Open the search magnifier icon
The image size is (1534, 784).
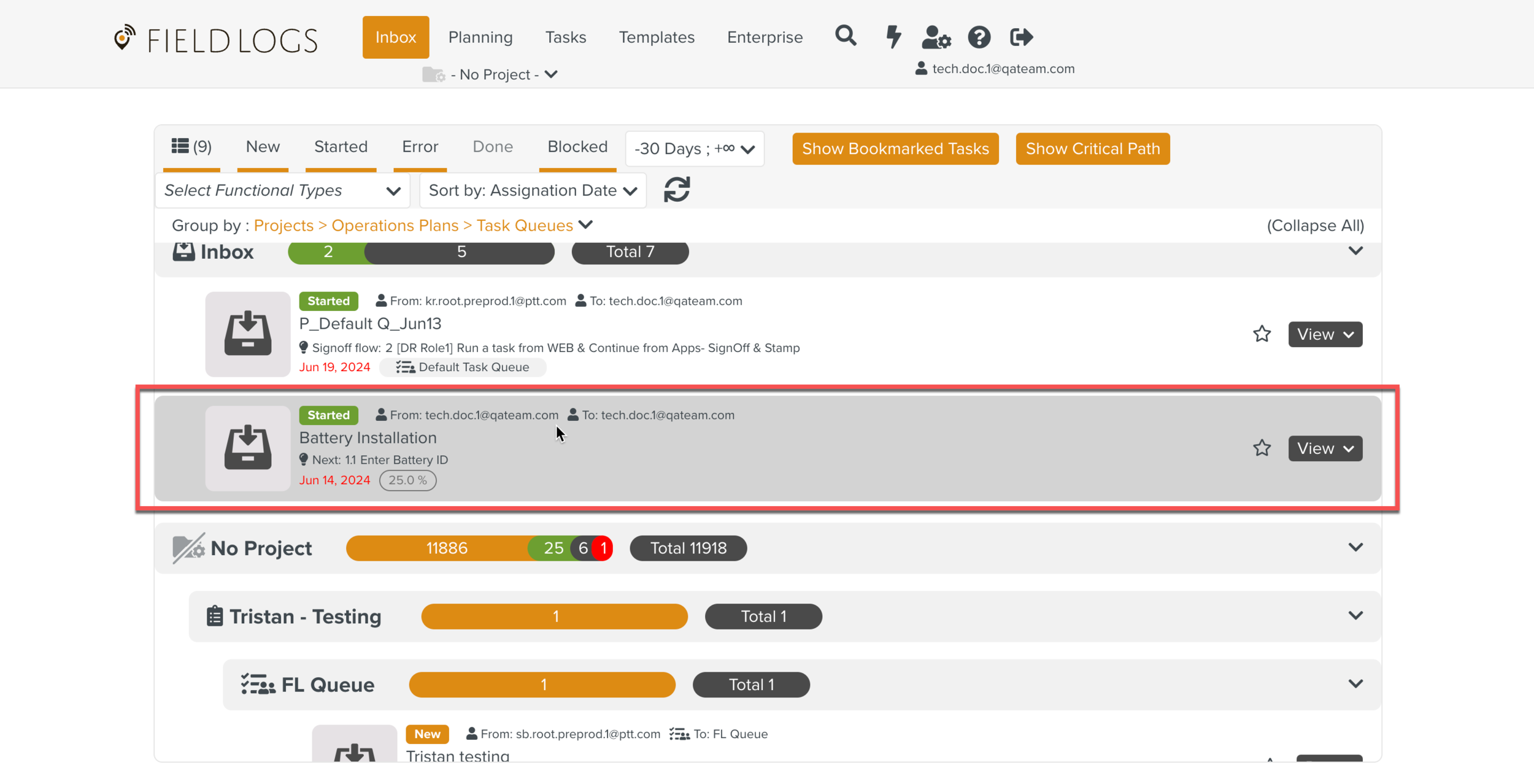[x=846, y=36]
